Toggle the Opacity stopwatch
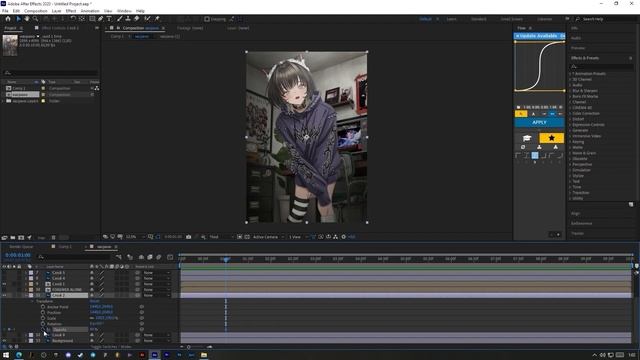The width and height of the screenshot is (640, 360). [x=43, y=329]
